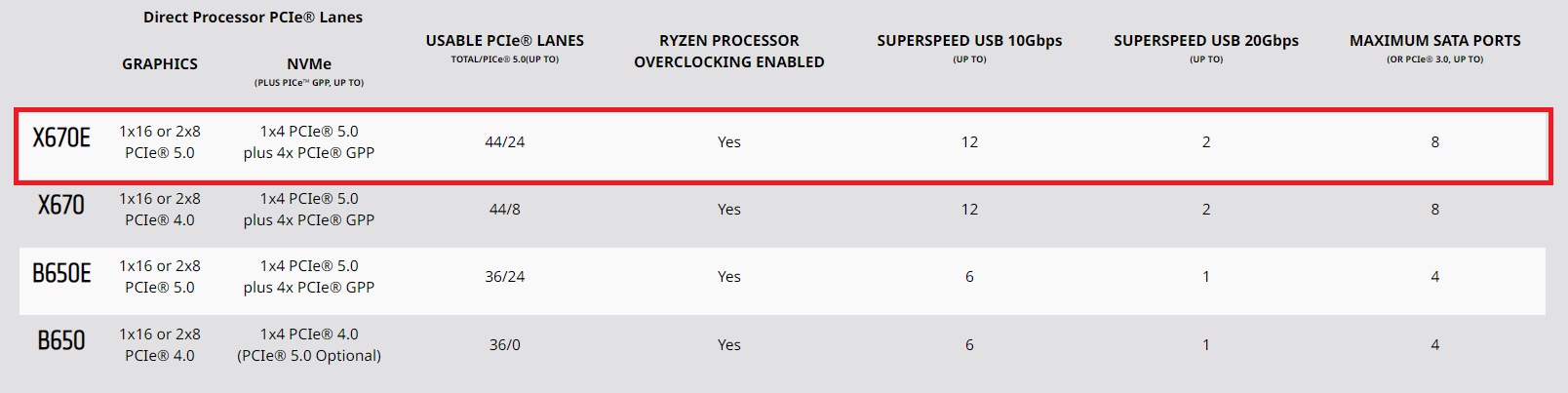Click the NVMe column header
This screenshot has width=1568, height=393.
(309, 63)
